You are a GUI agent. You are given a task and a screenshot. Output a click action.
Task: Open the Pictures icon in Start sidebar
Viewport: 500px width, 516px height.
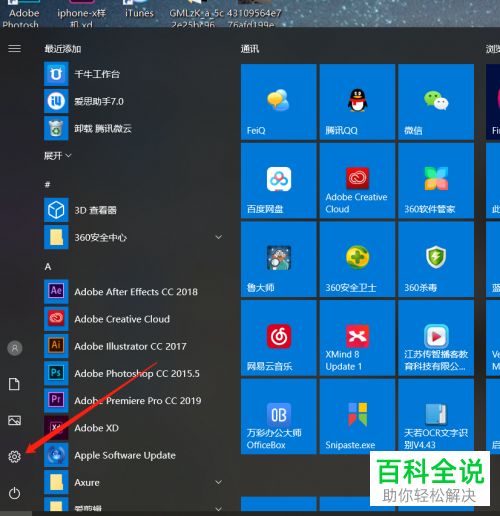pos(14,420)
